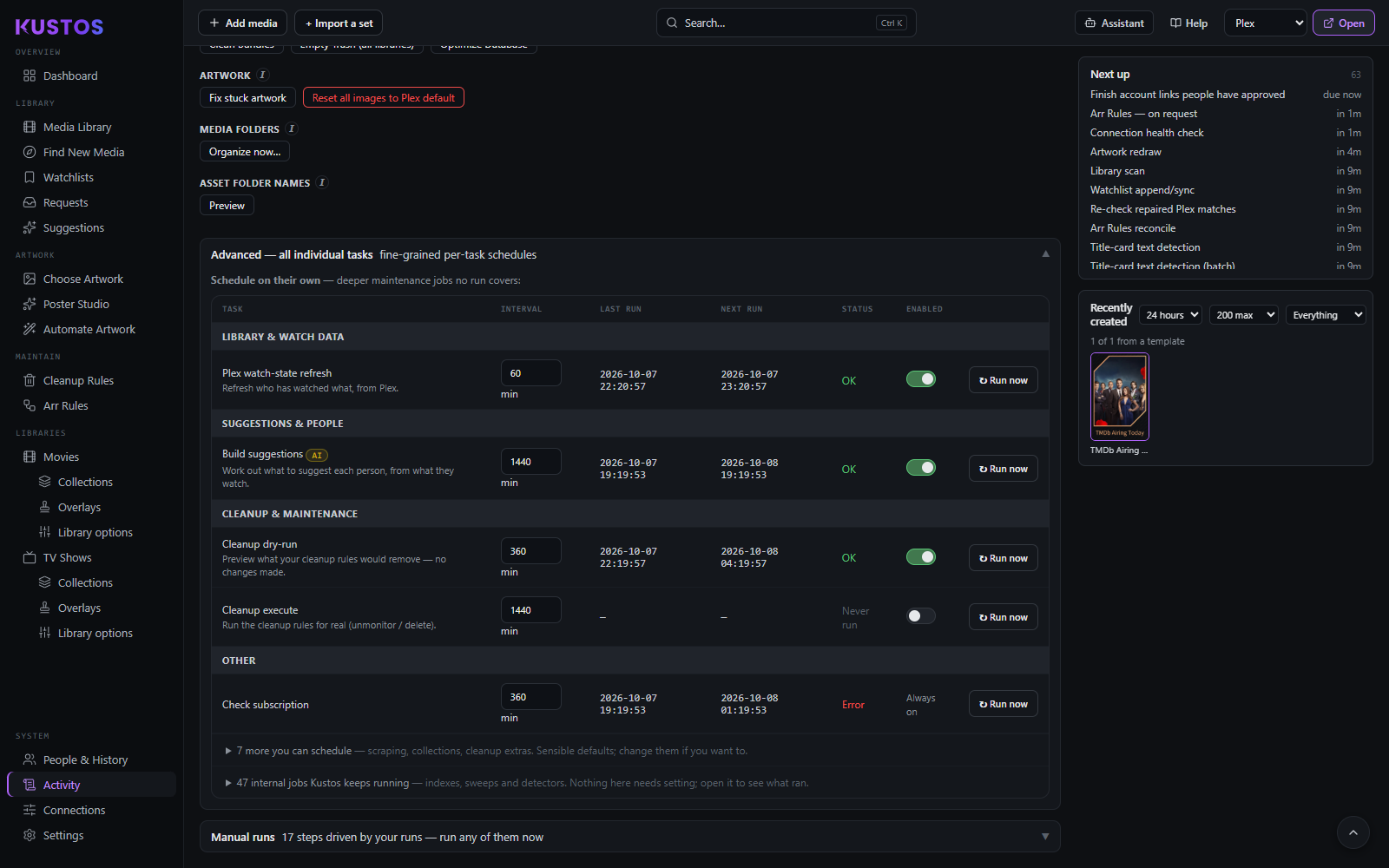Click the search magnifier icon
1389x868 pixels.
(672, 23)
